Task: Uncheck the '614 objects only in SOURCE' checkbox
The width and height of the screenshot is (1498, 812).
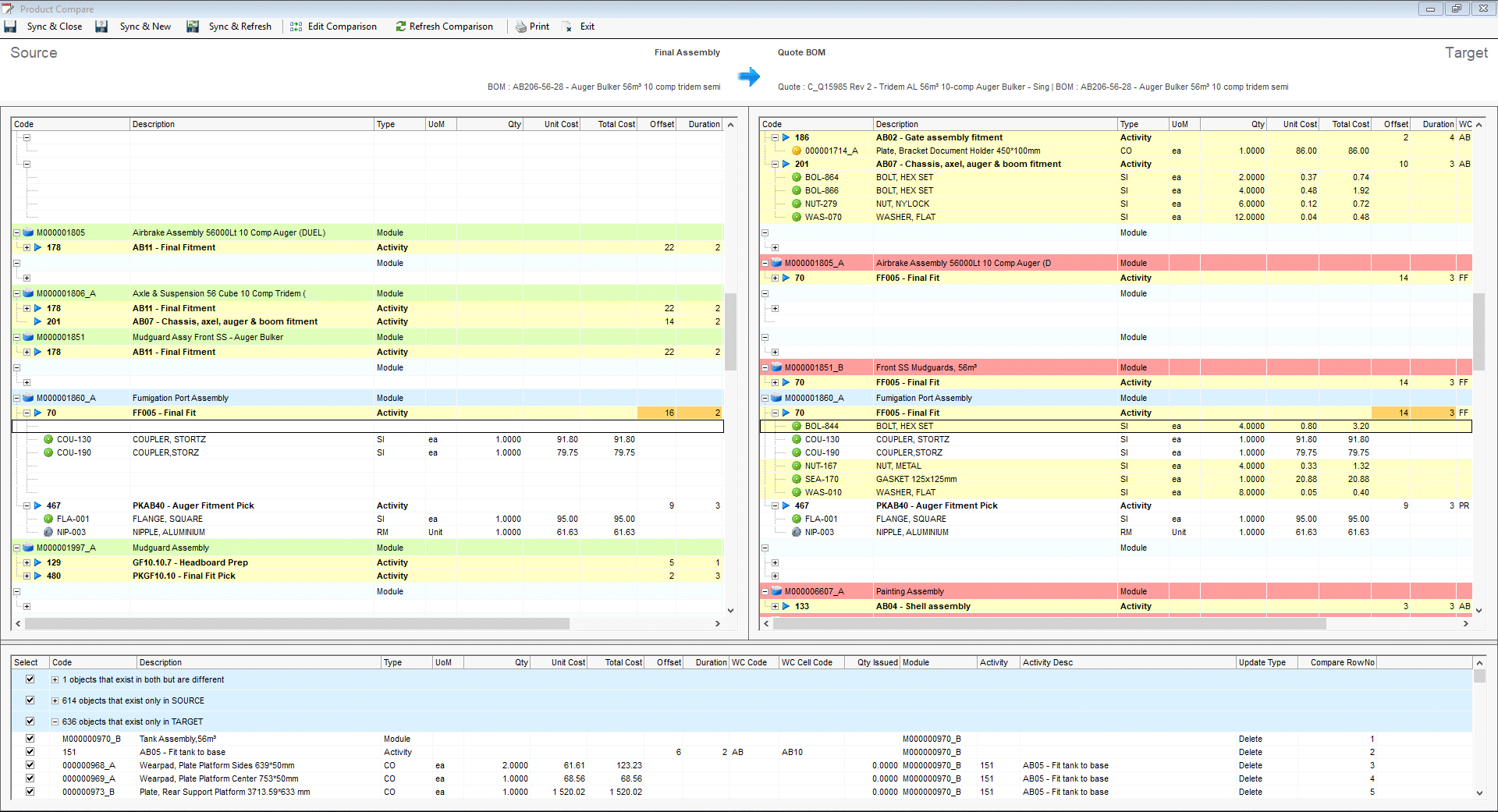Action: click(30, 700)
